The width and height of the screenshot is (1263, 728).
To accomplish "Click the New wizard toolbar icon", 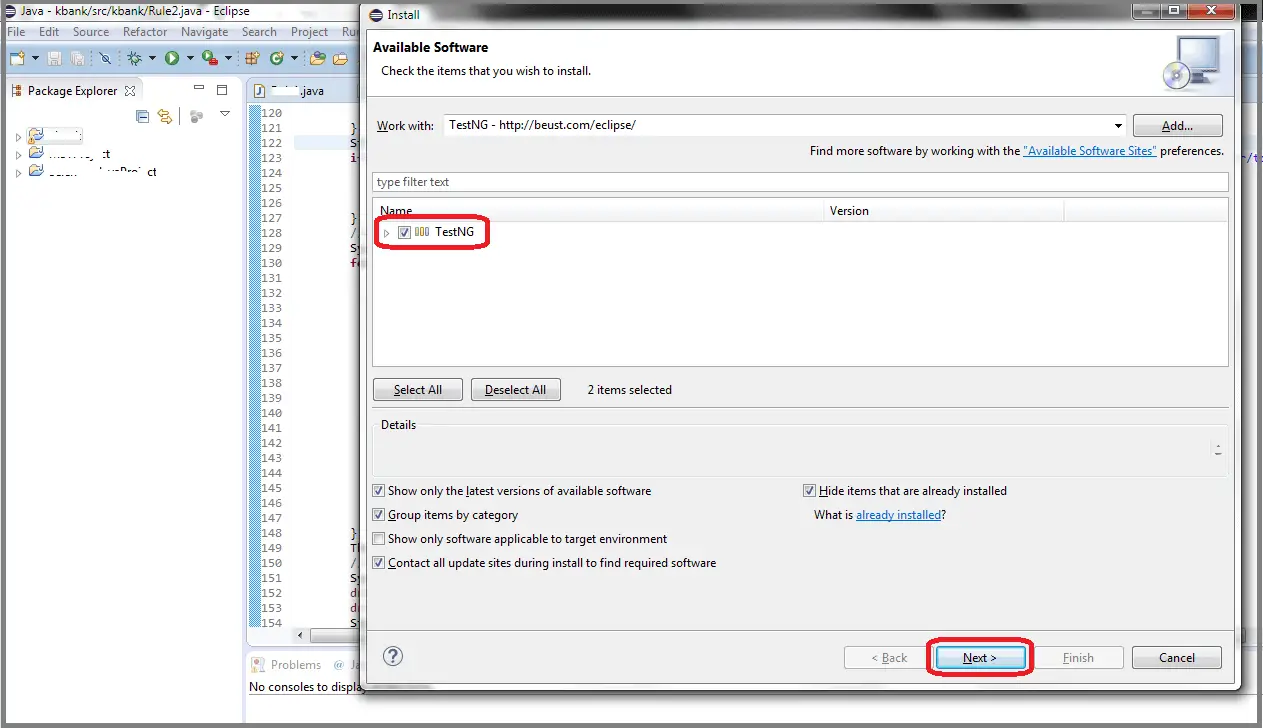I will point(17,59).
